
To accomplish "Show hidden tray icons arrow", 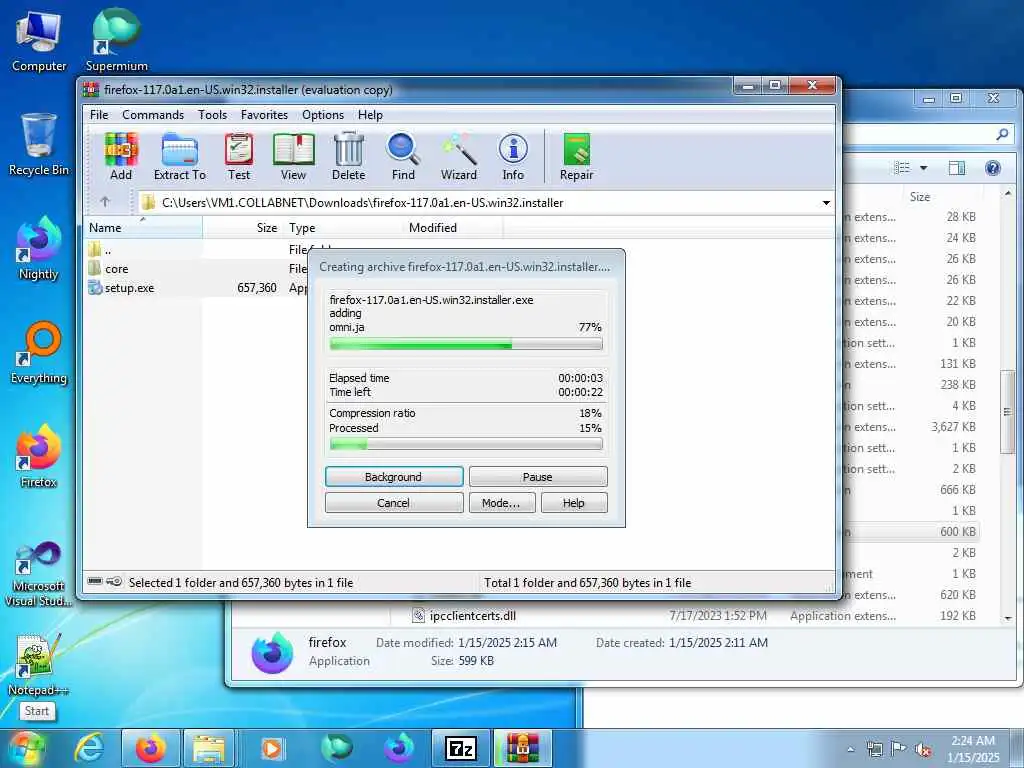I will coord(850,749).
